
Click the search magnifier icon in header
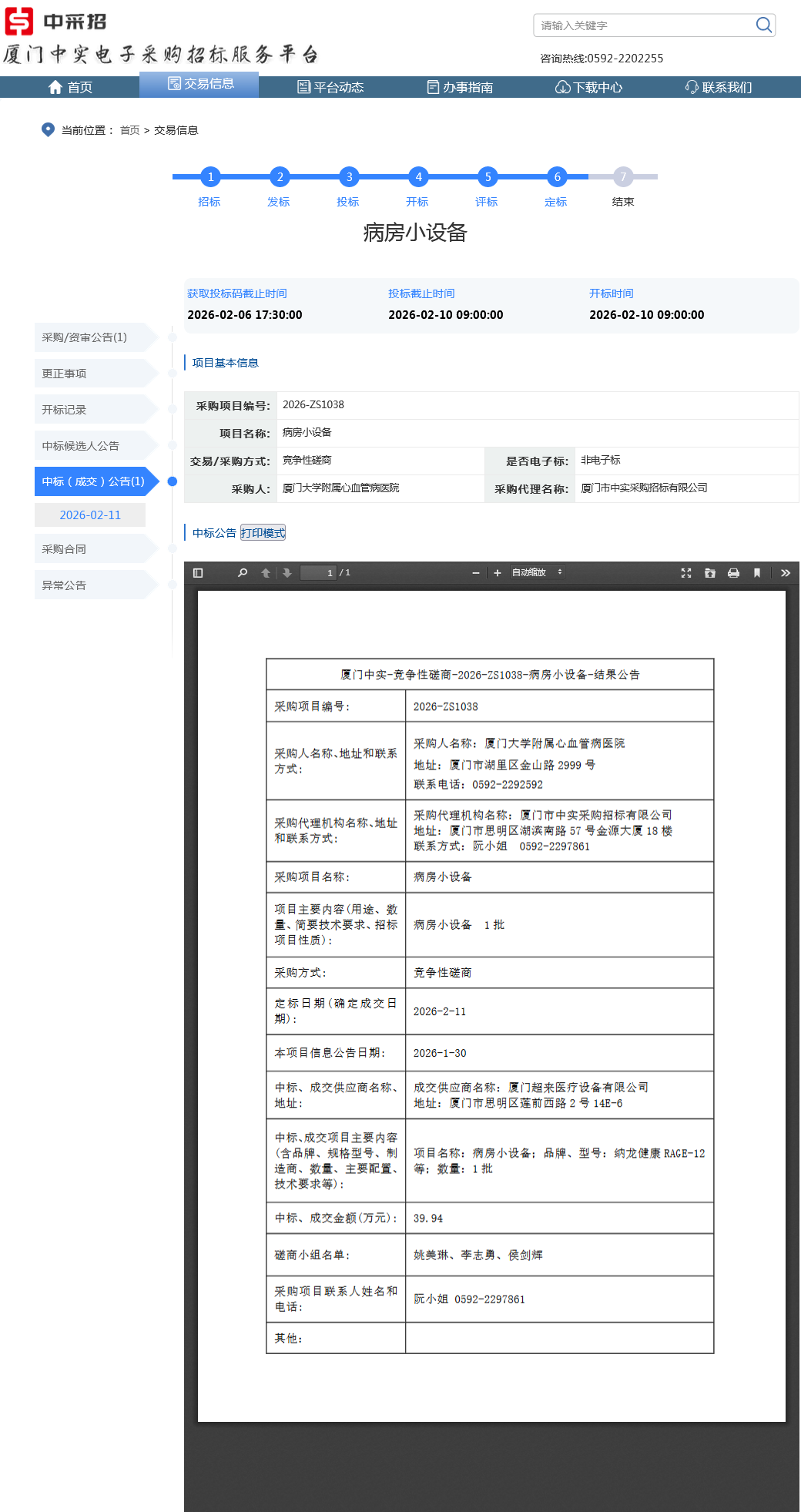point(763,25)
